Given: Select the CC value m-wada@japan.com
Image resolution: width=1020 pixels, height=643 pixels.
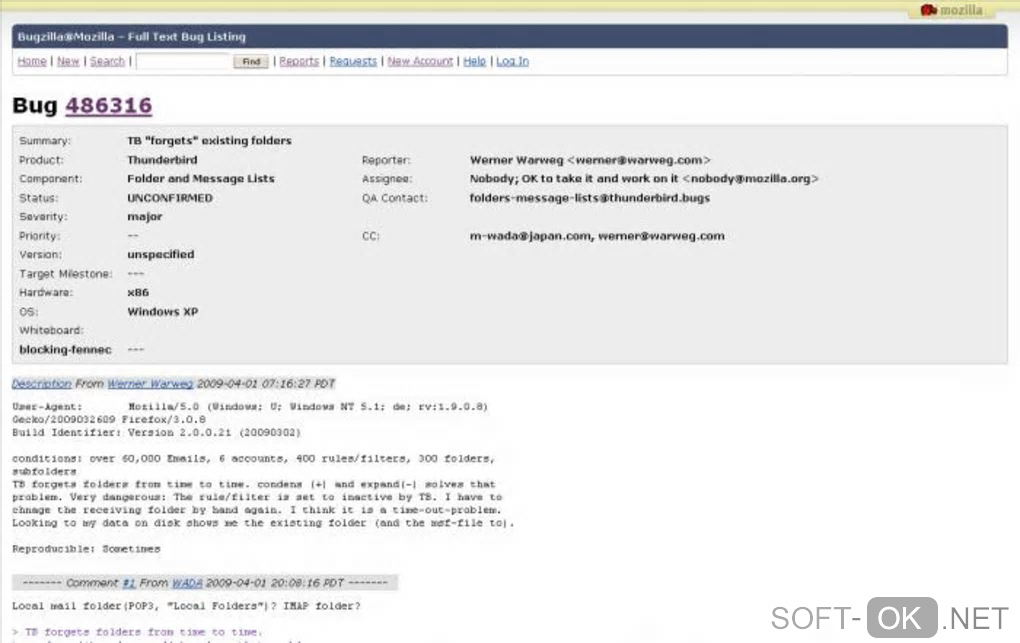Looking at the screenshot, I should click(x=530, y=236).
